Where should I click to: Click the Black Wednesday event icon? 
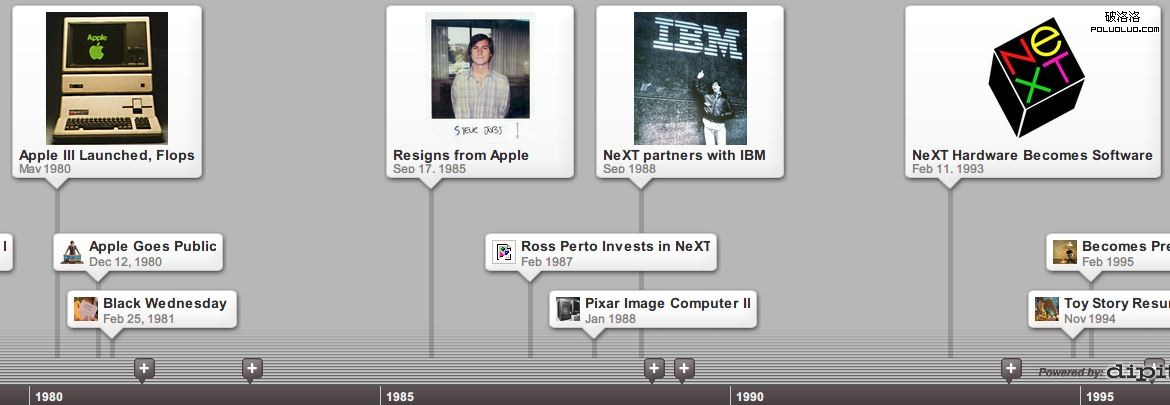86,310
